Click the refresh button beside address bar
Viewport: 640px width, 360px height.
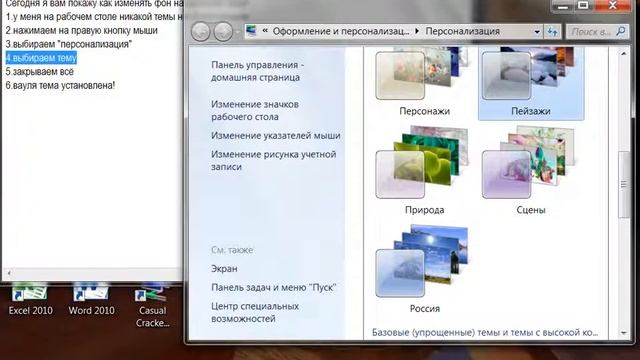(x=552, y=31)
